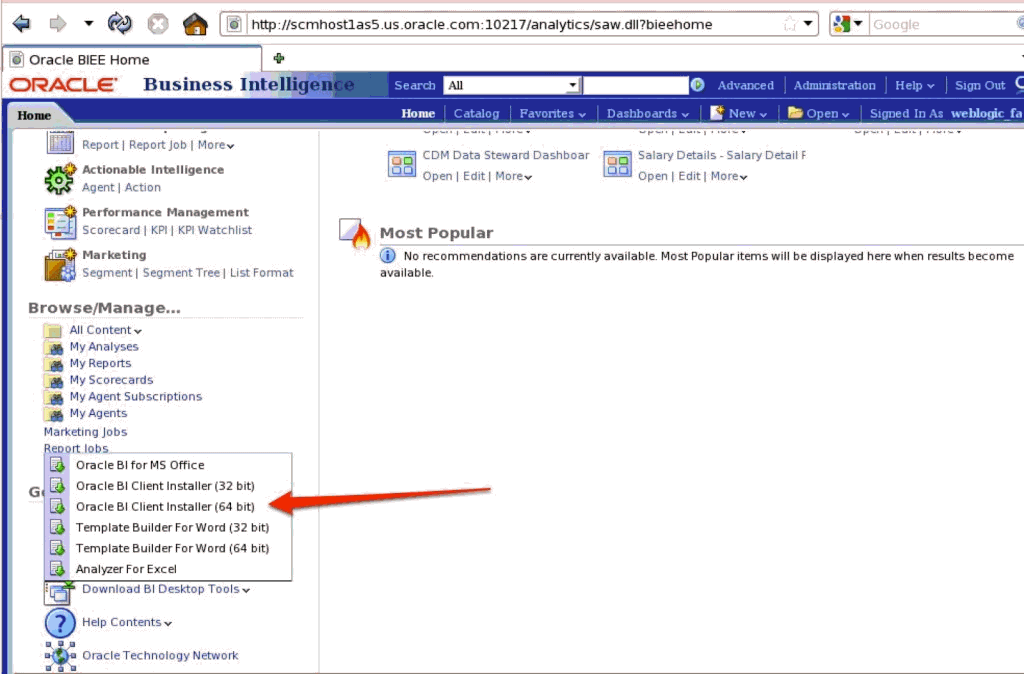Expand Dashboards menu
Screen dimensions: 1024x674
(x=647, y=114)
